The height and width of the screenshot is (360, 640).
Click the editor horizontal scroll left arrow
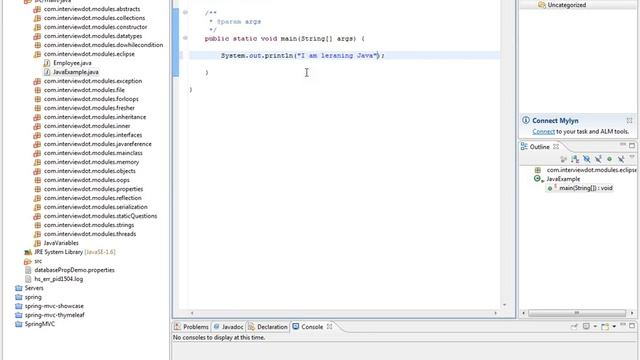pyautogui.click(x=192, y=313)
